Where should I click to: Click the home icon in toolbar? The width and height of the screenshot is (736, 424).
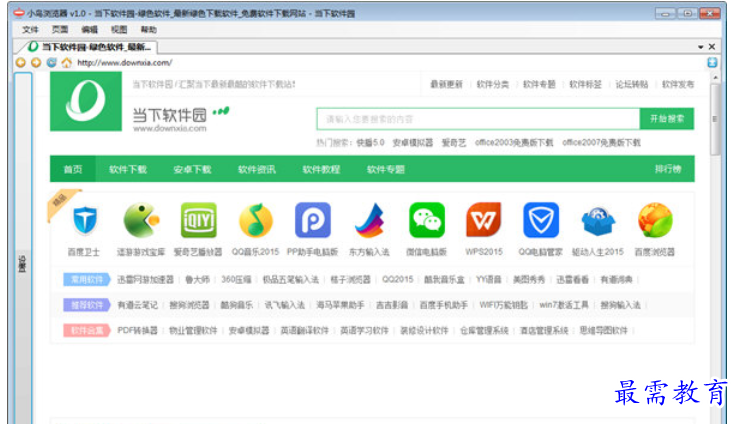click(66, 62)
